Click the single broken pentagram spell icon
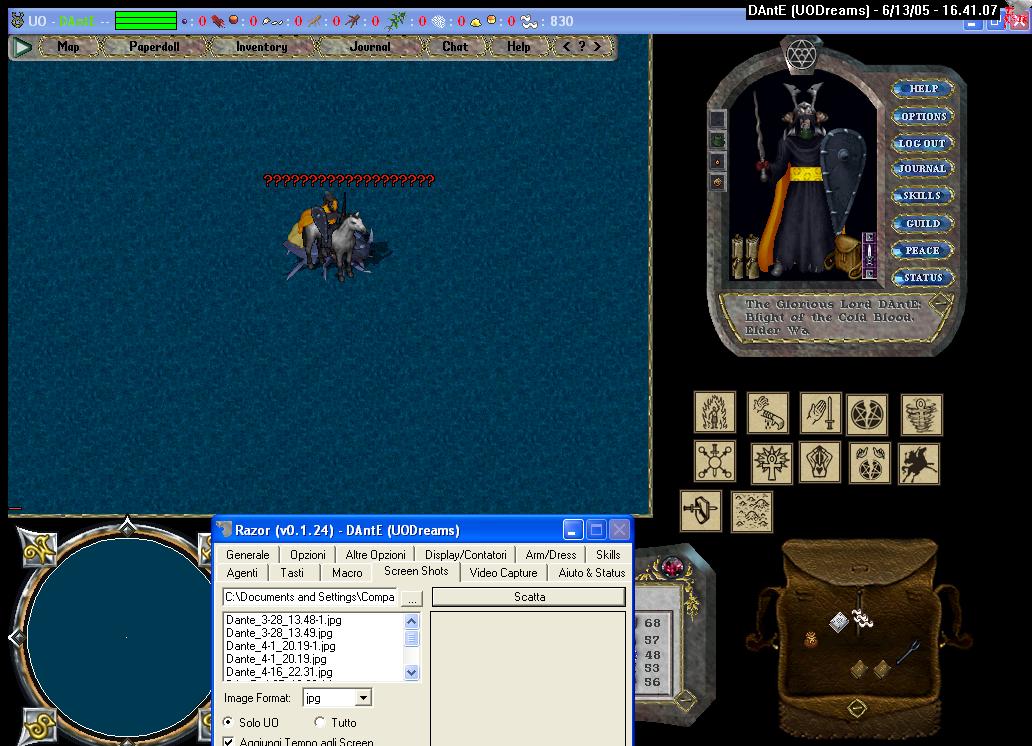The height and width of the screenshot is (746, 1032). pos(867,415)
